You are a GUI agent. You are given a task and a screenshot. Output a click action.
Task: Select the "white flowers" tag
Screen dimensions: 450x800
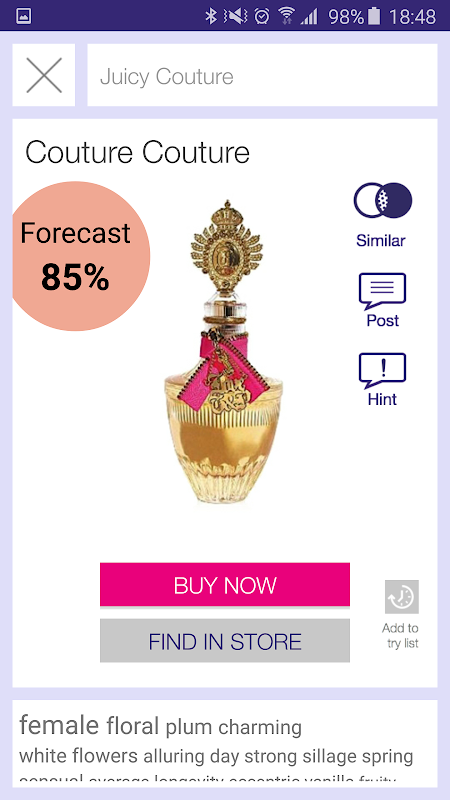point(79,756)
